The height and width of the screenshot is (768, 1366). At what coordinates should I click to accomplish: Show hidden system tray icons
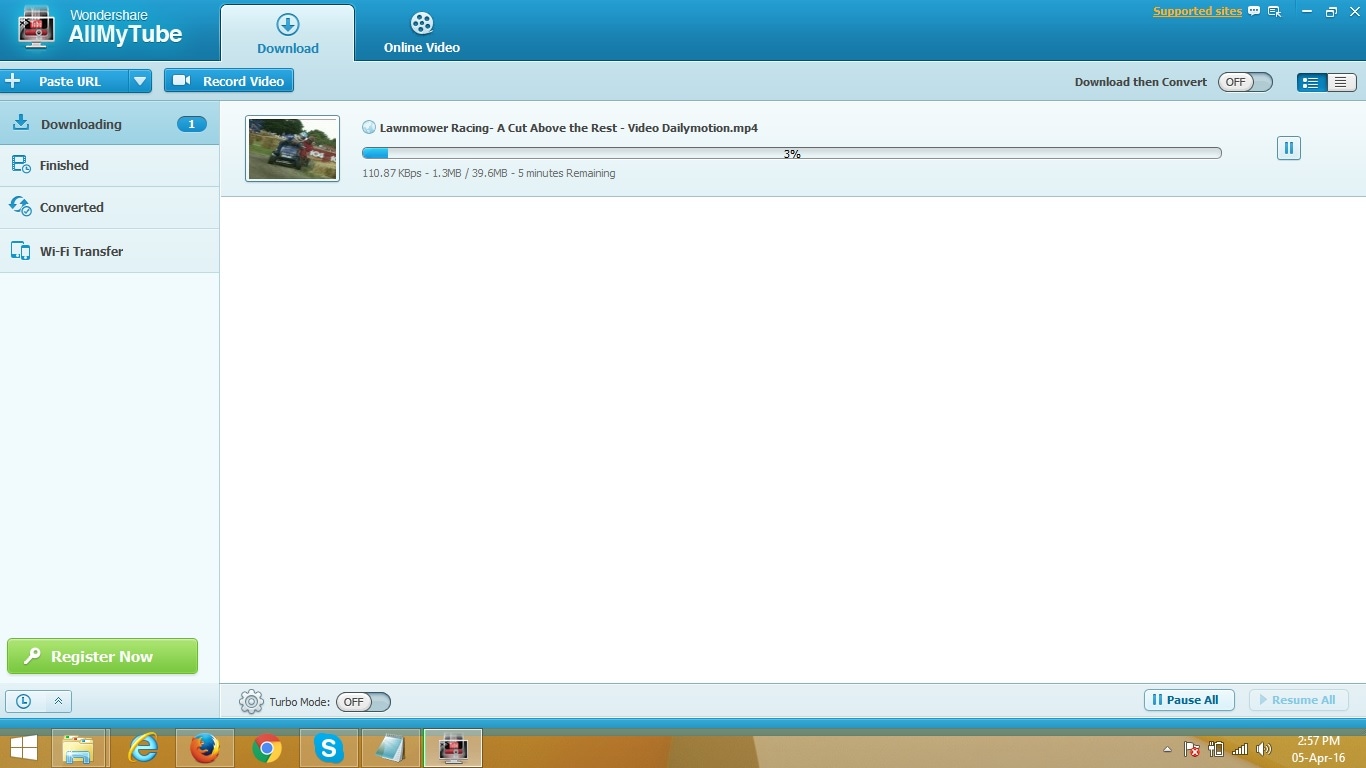pos(1167,749)
